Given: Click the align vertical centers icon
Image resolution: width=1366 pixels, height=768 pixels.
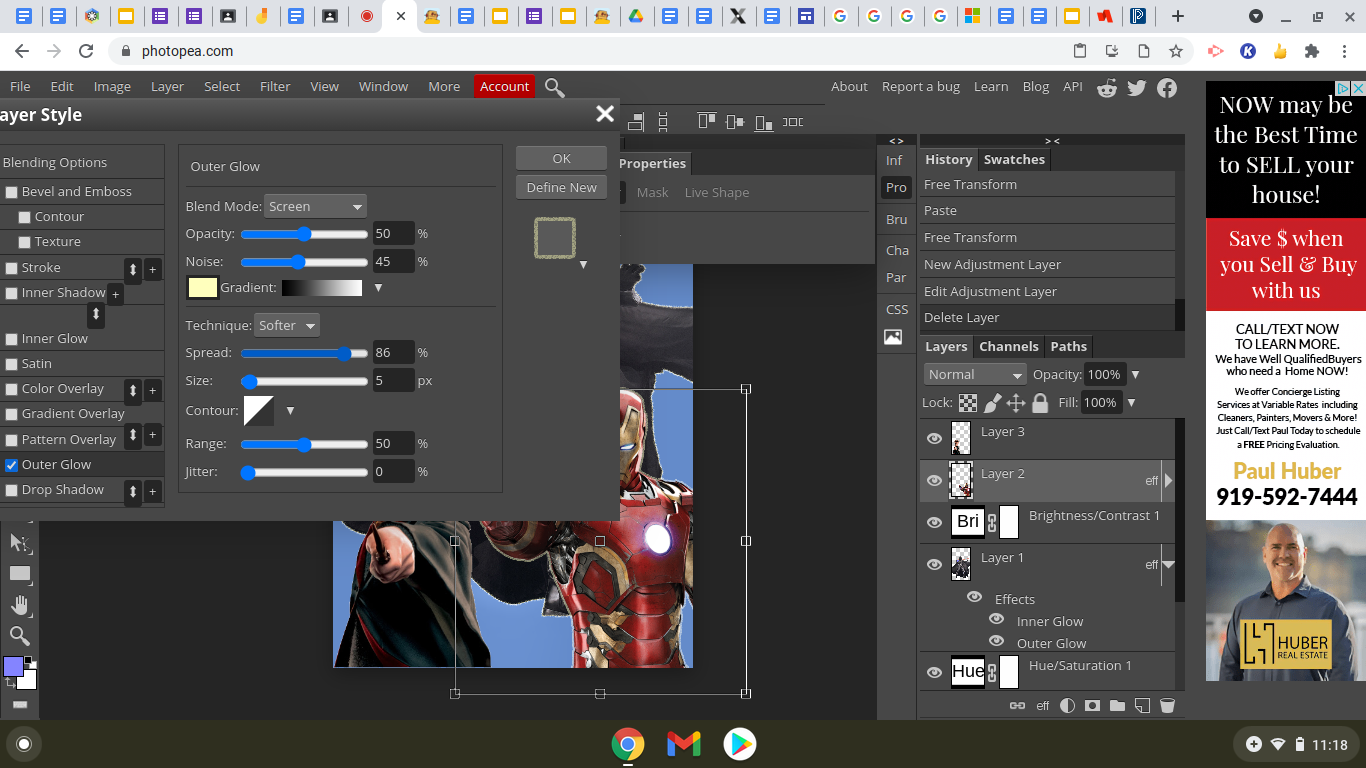Looking at the screenshot, I should point(736,122).
